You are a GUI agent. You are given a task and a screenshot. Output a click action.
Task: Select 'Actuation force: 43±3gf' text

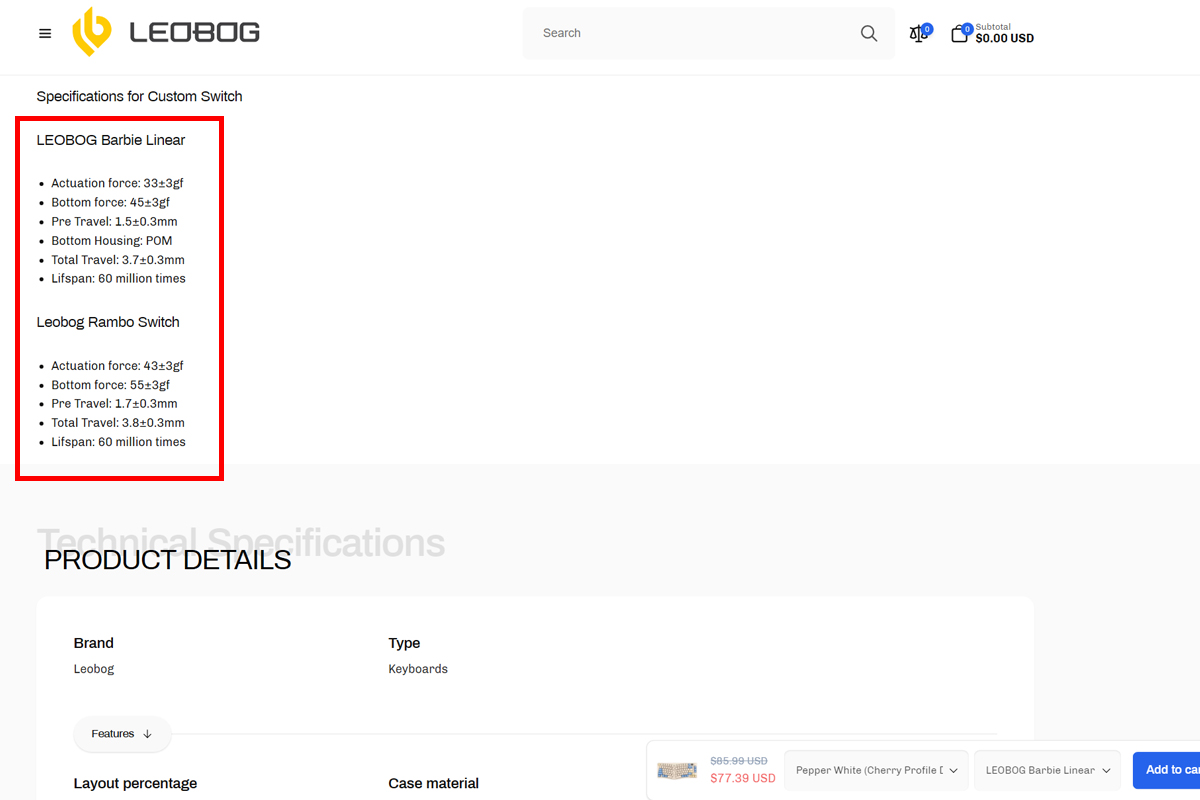117,366
